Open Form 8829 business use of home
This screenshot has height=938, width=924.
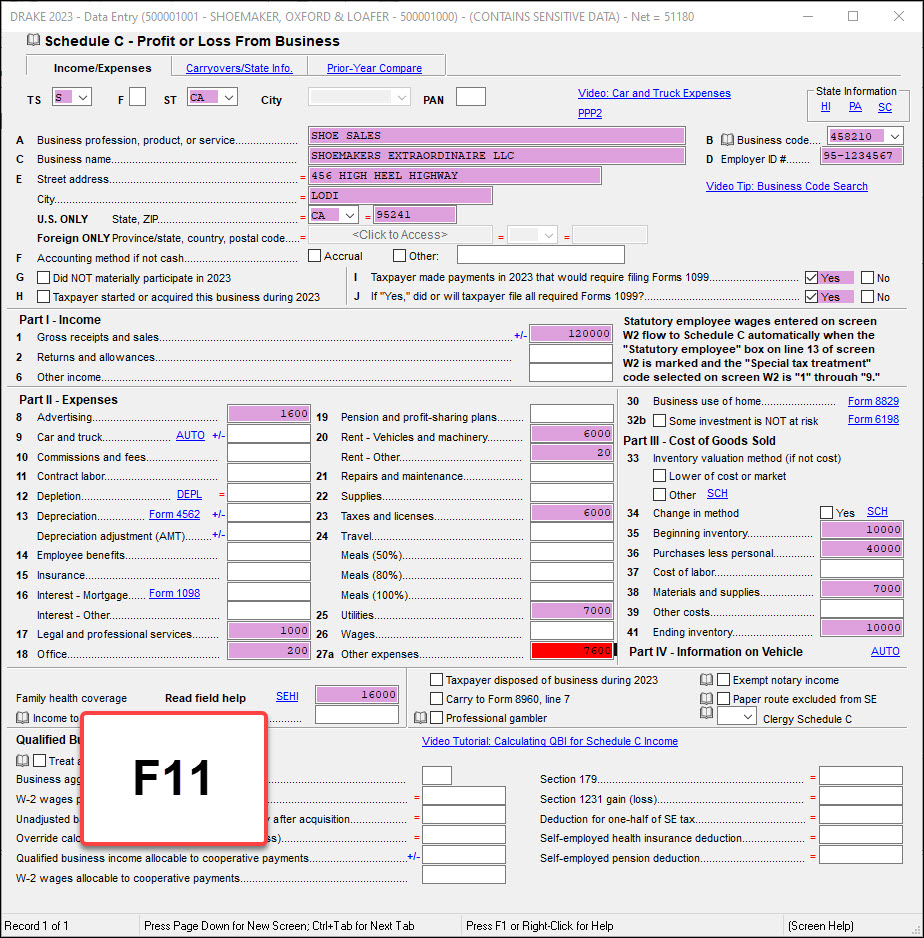pos(873,401)
